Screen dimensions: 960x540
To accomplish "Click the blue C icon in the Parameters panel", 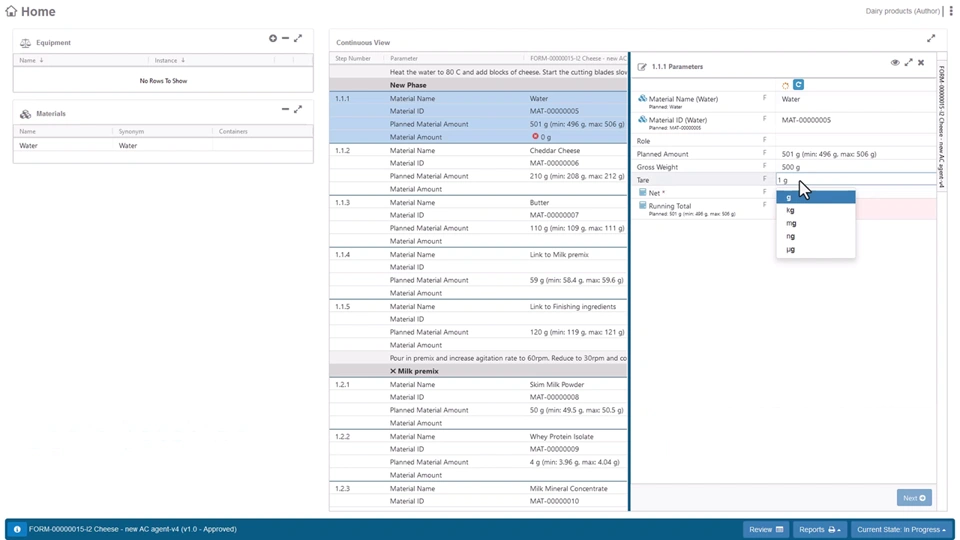I will [x=798, y=84].
